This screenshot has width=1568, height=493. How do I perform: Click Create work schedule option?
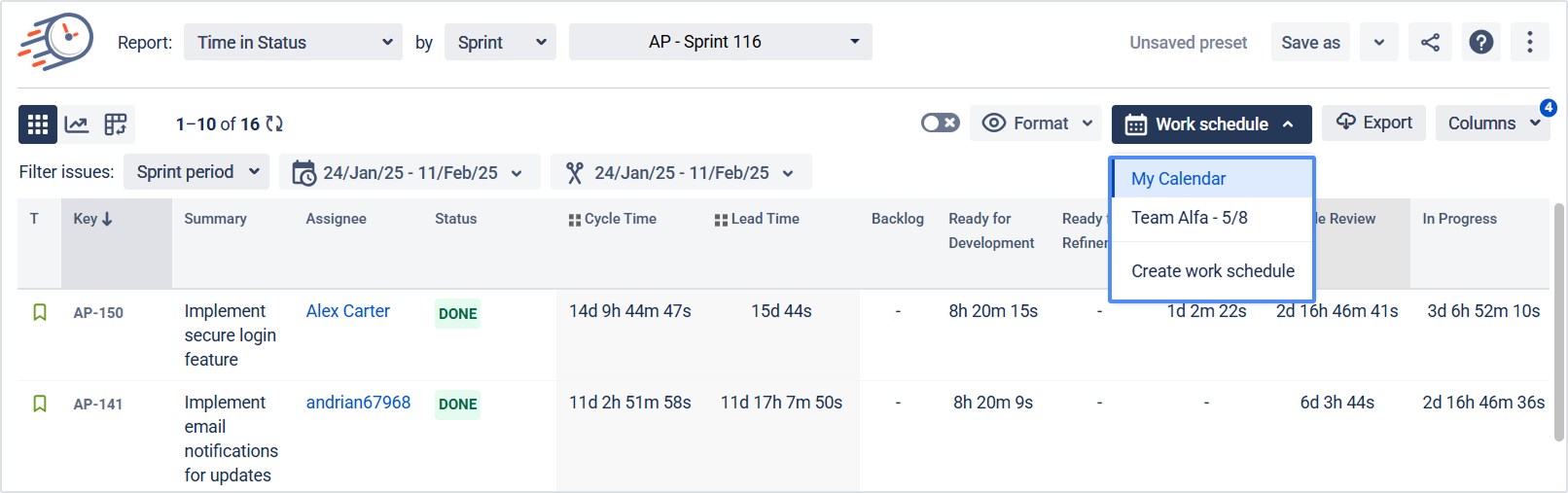tap(1212, 271)
